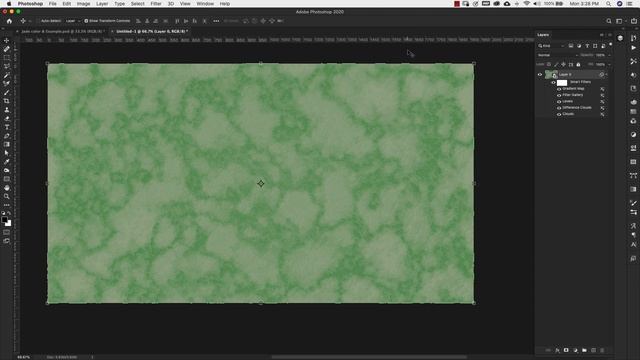Open the Kind filter dropdown
The image size is (640, 360).
[x=551, y=46]
